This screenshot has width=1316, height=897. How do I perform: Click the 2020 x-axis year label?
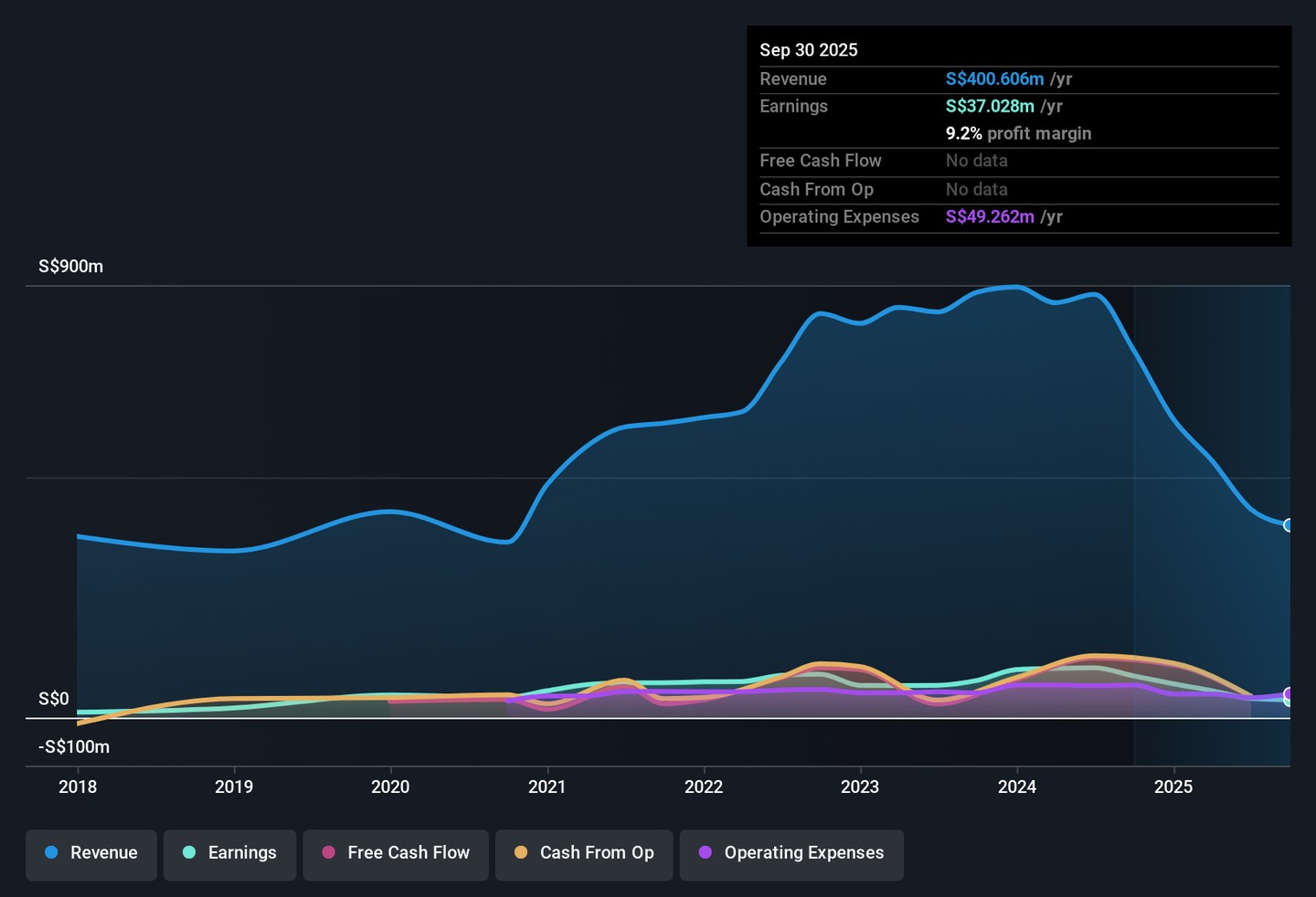[x=390, y=786]
